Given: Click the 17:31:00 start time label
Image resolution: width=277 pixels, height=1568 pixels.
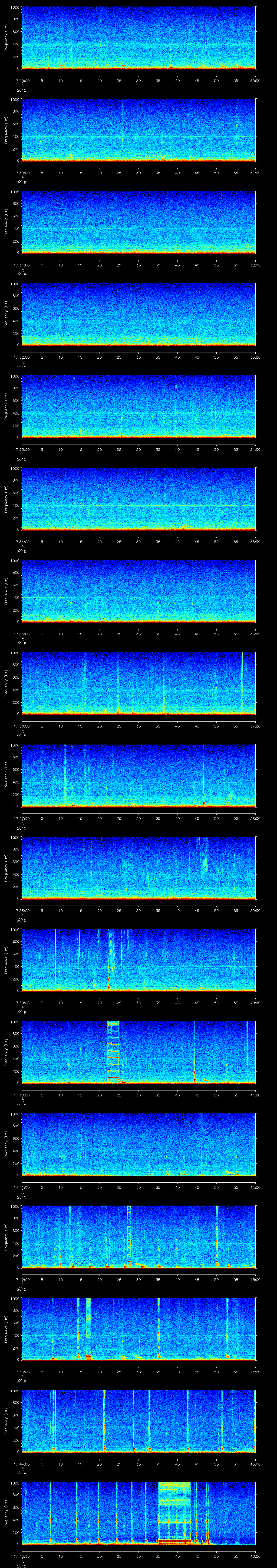Looking at the screenshot, I should tap(21, 265).
